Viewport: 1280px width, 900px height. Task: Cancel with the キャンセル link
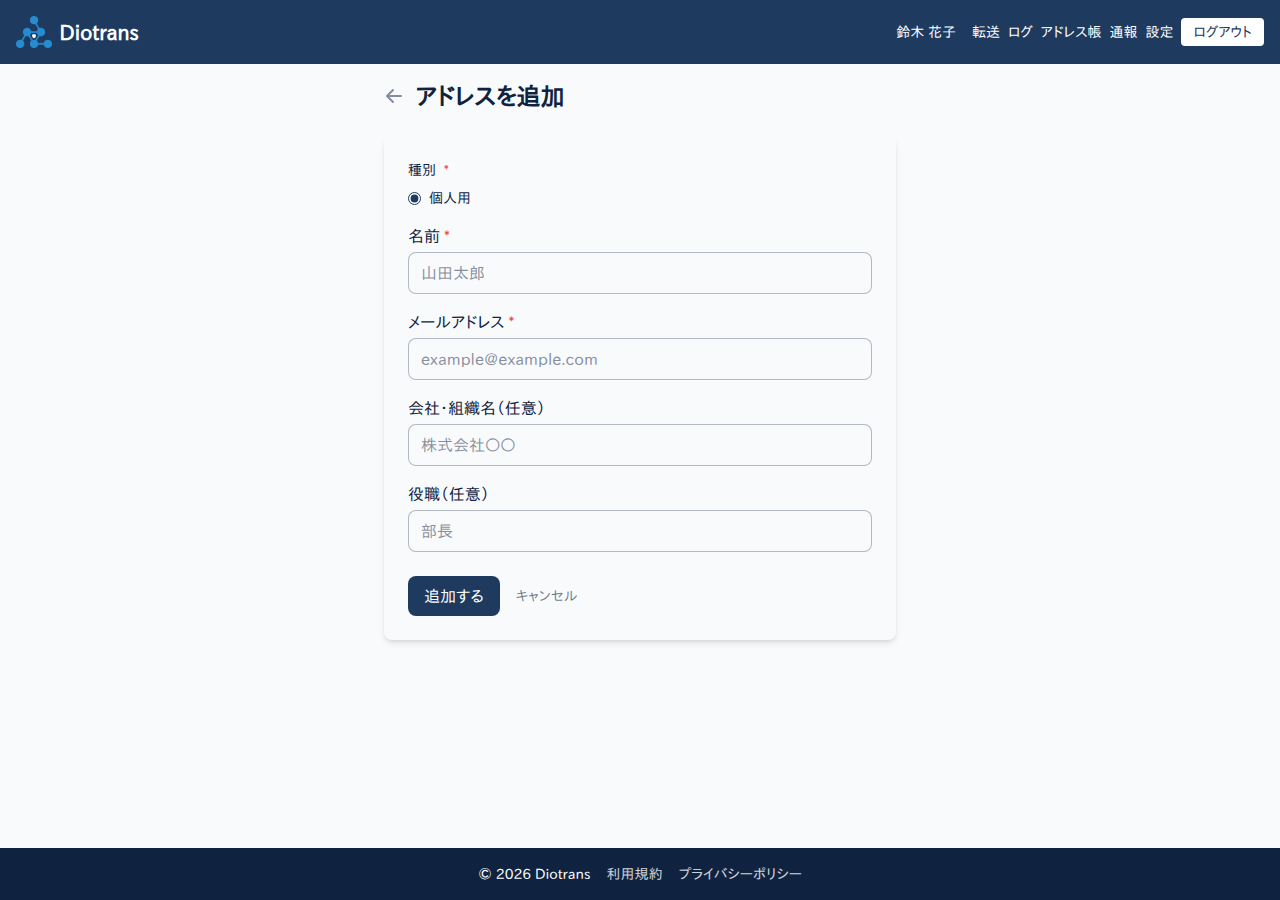click(546, 596)
